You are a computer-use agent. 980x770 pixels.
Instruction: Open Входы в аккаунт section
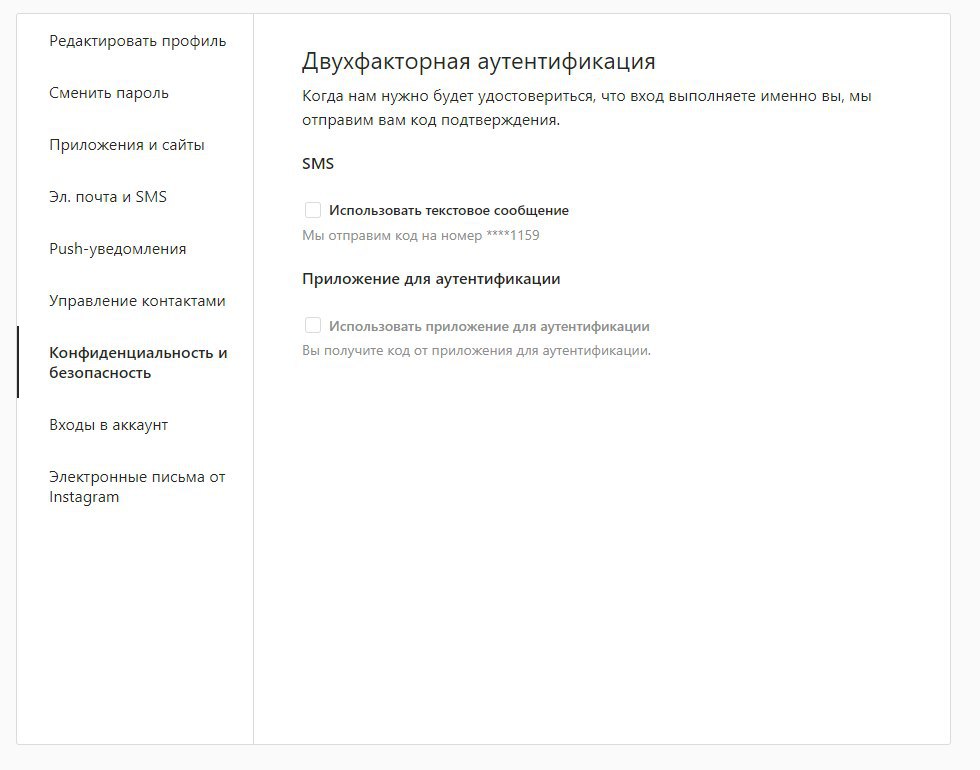109,425
